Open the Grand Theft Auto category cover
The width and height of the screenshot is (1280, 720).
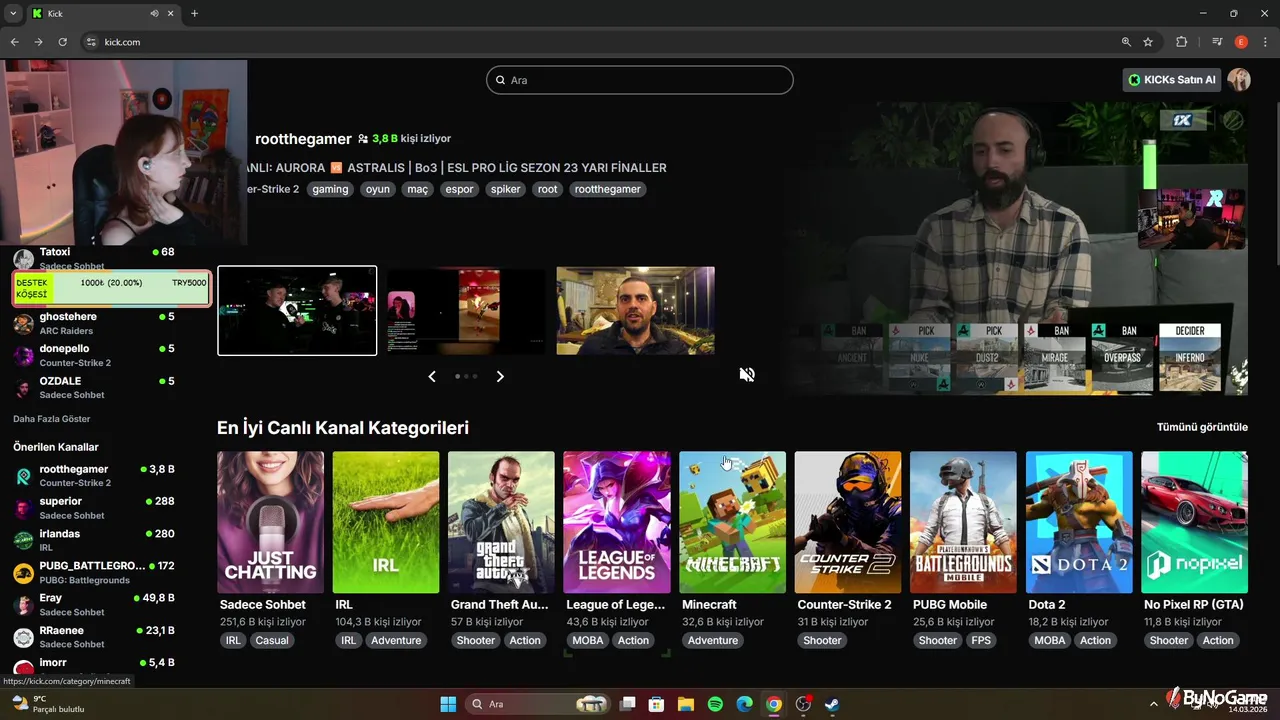coord(501,522)
